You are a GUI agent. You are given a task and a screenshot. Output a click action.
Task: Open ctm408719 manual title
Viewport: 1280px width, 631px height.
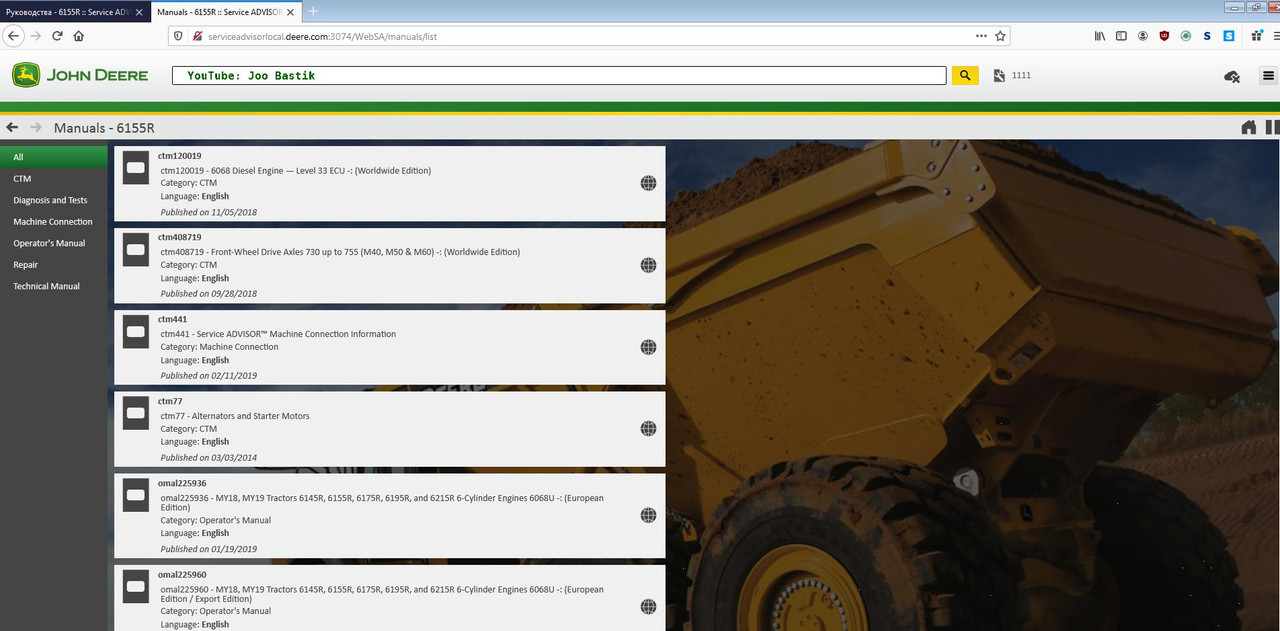180,238
